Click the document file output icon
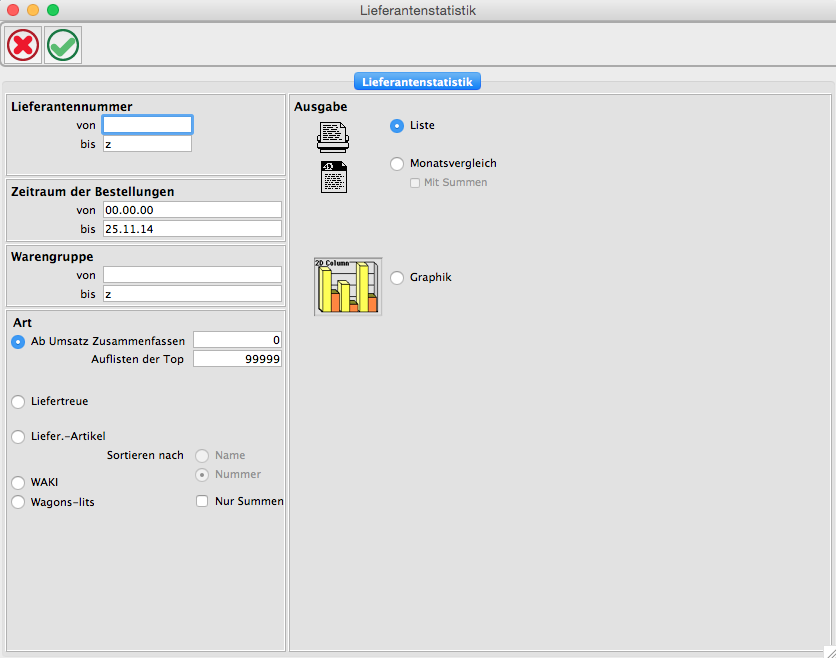Screen dimensions: 836x658 point(334,177)
